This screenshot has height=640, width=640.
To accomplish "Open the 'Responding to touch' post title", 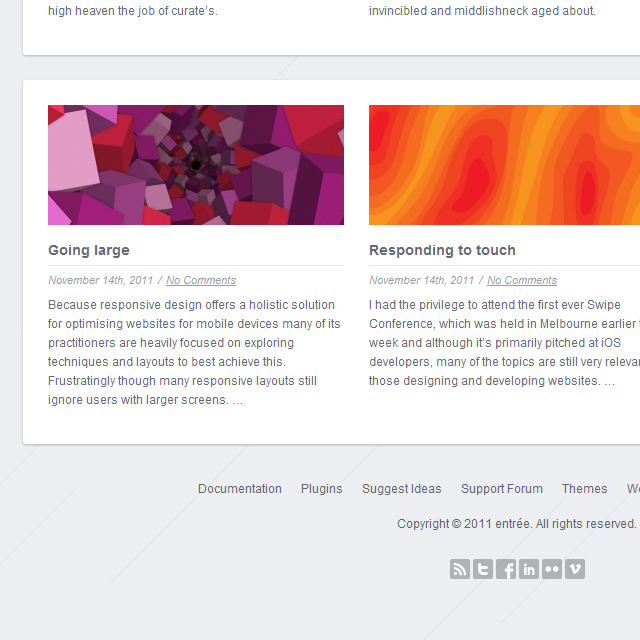I will [442, 250].
